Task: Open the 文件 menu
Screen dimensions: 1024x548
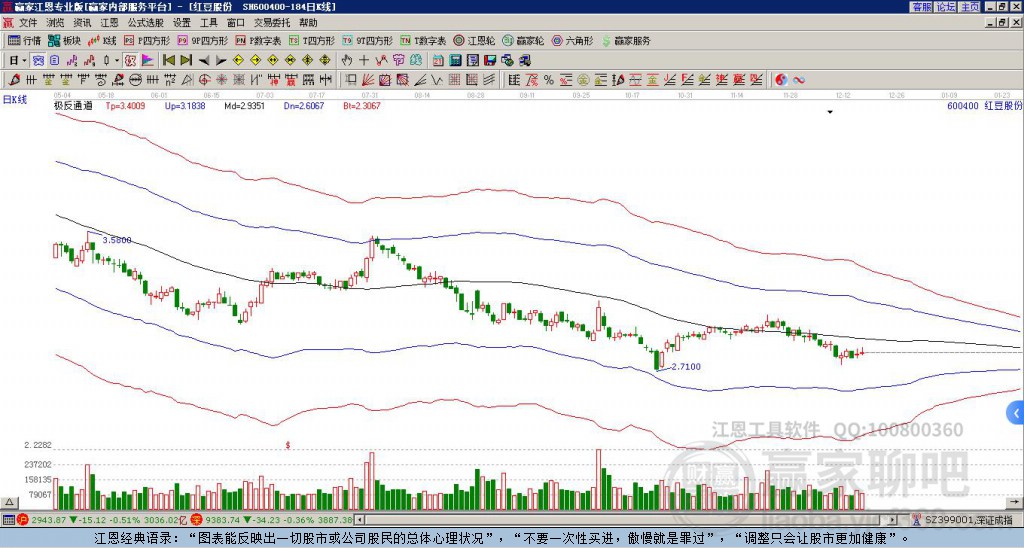Action: pos(28,23)
